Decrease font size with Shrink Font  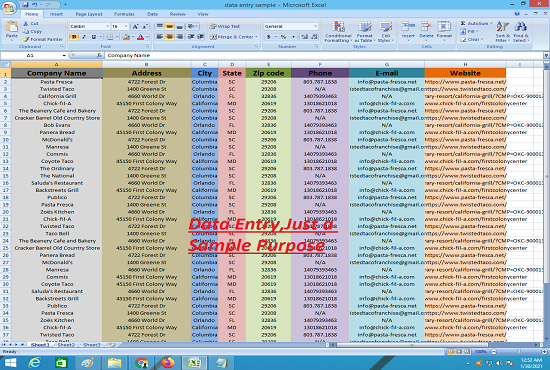145,26
